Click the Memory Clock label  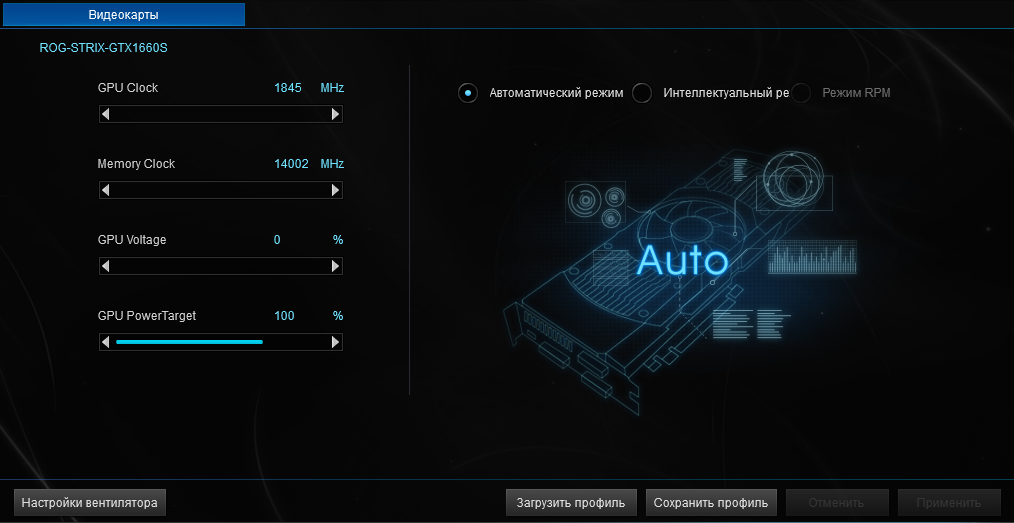[x=136, y=164]
